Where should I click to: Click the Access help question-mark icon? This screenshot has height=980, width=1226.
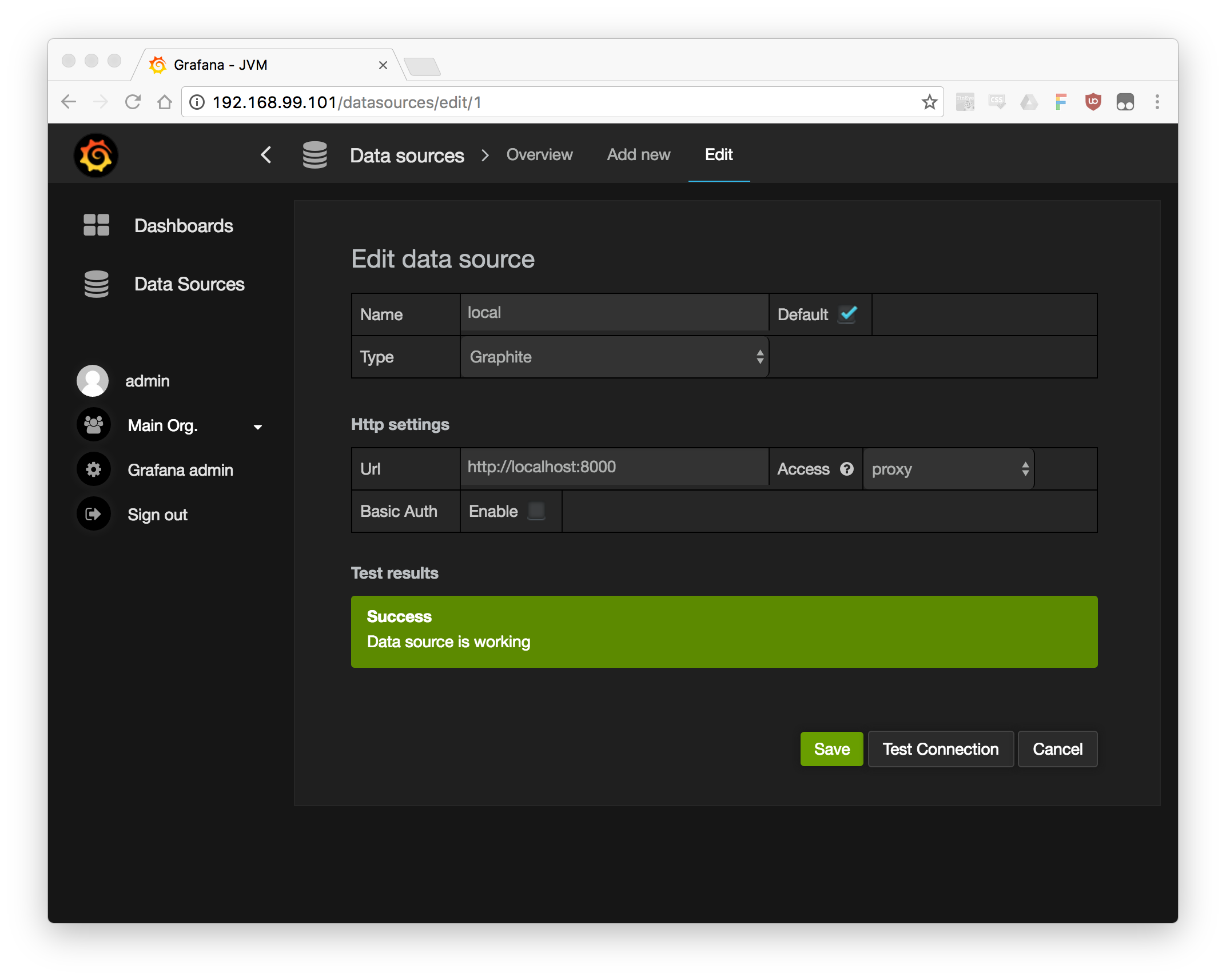(847, 469)
